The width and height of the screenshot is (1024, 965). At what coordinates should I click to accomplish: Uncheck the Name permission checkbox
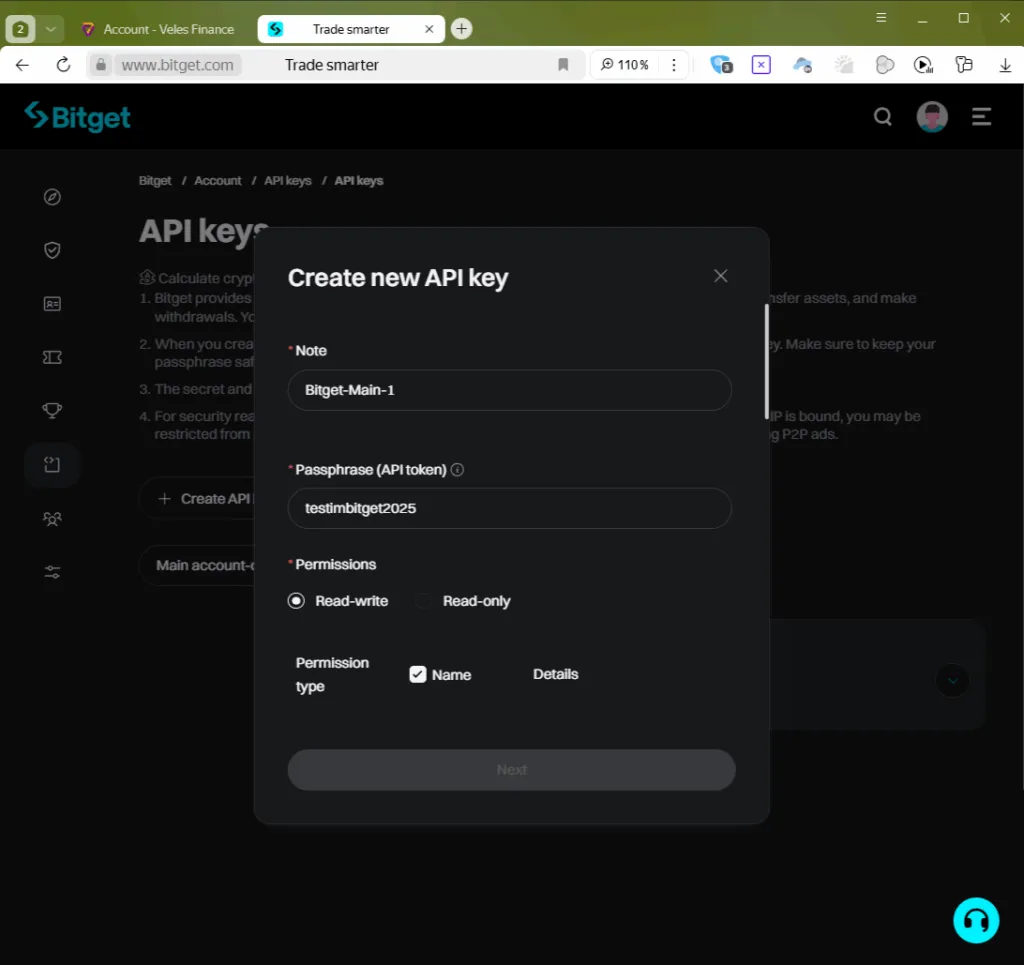tap(418, 674)
